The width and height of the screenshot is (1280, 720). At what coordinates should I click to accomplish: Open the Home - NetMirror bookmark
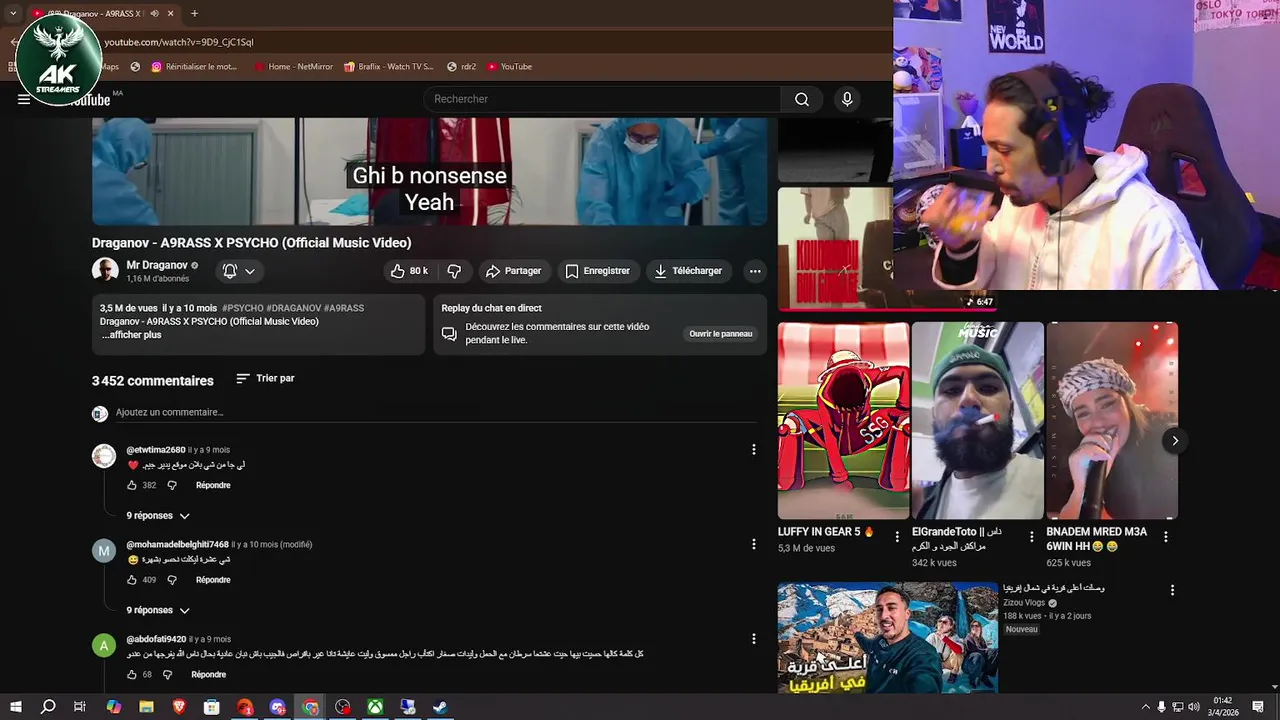[x=293, y=67]
